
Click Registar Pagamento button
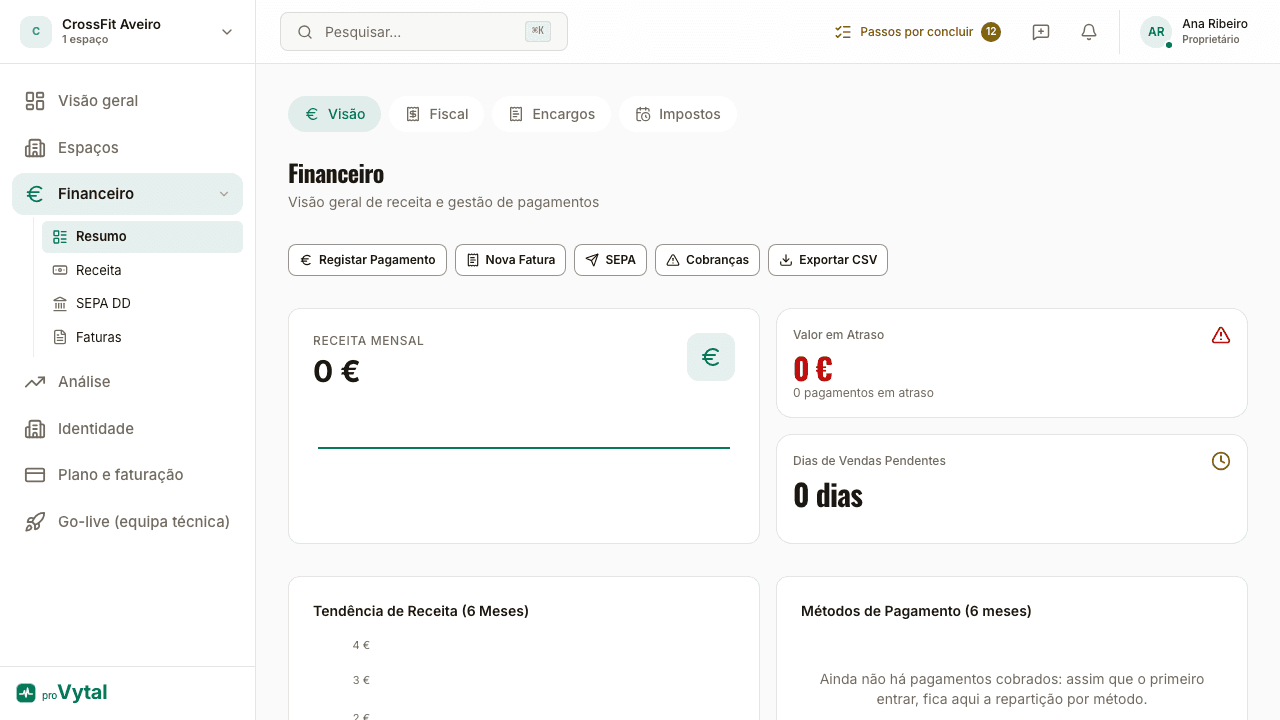[x=367, y=260]
